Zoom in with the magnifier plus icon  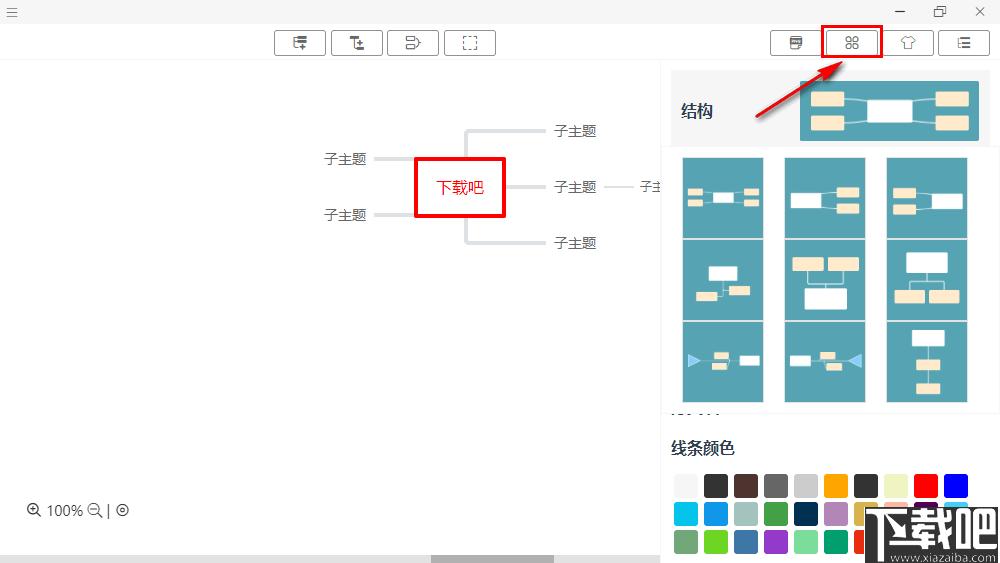click(34, 510)
